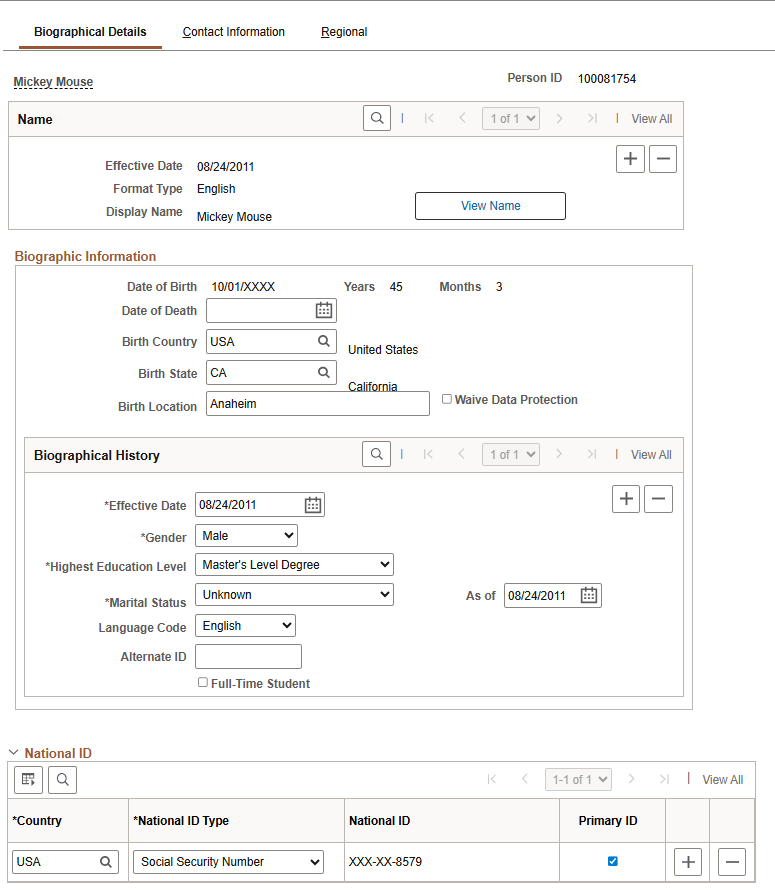Click the search icon in Name header
The height and width of the screenshot is (895, 775).
376,118
